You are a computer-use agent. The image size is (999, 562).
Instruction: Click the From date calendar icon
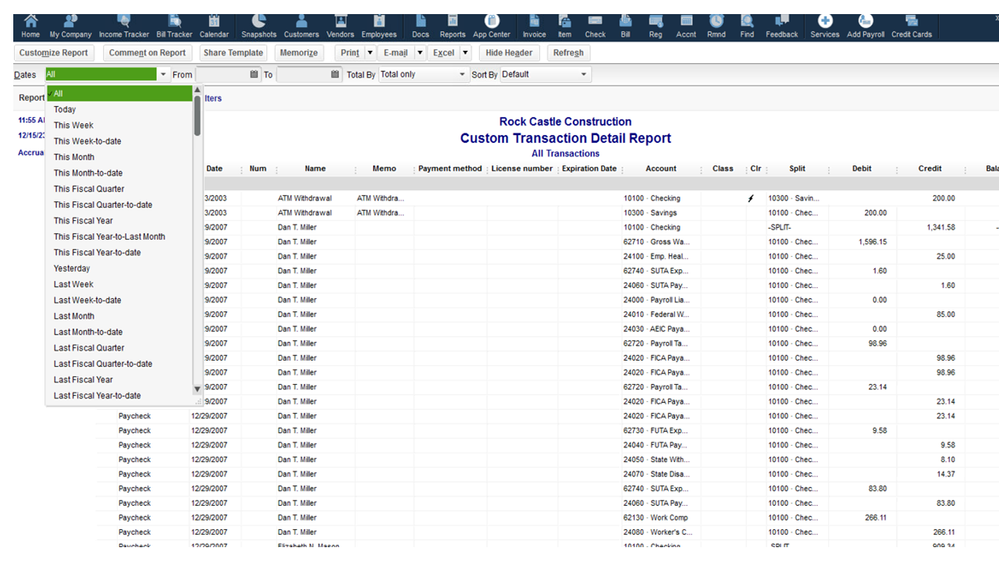click(x=254, y=75)
